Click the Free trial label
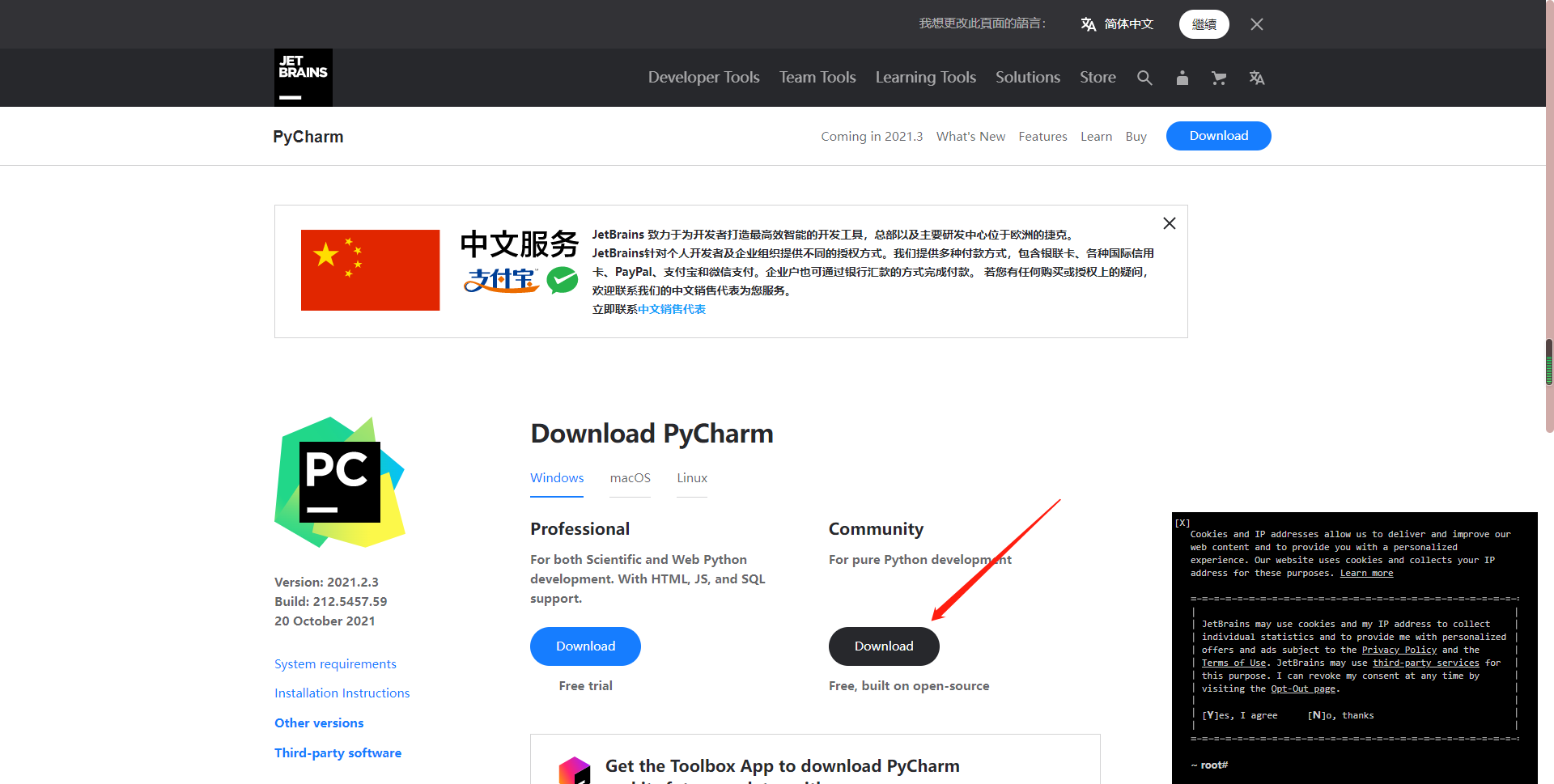 [x=585, y=686]
